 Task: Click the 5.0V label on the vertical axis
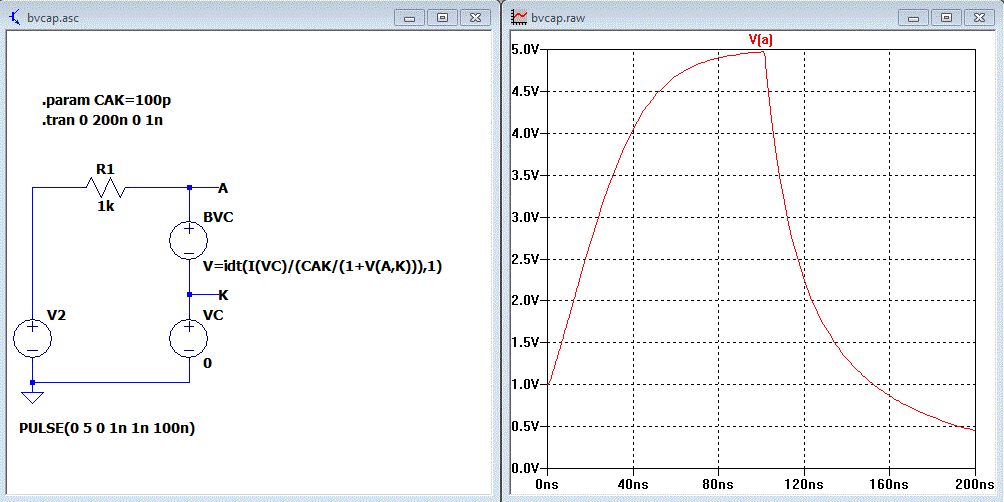tap(526, 49)
